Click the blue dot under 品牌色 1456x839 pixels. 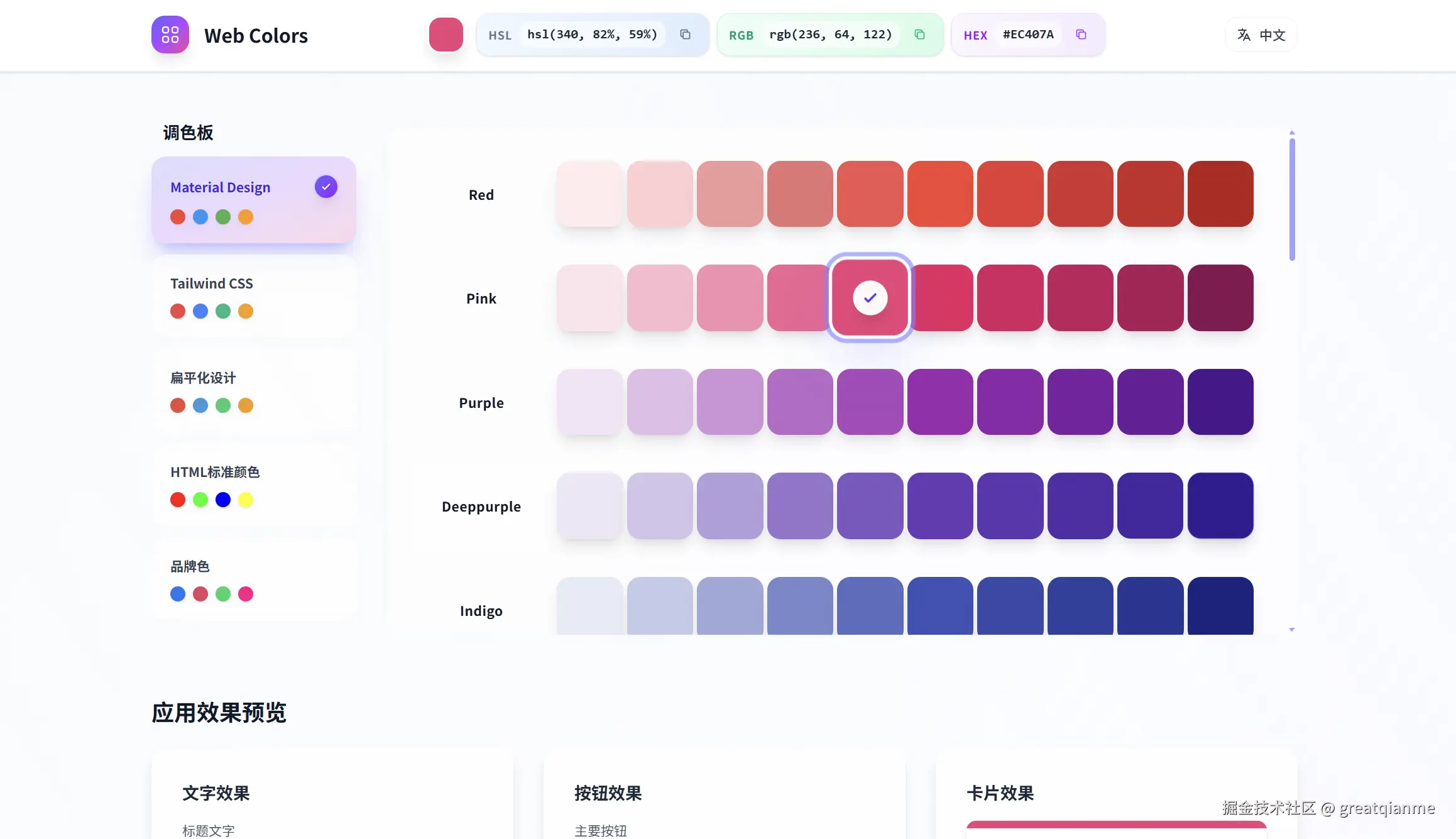point(178,594)
